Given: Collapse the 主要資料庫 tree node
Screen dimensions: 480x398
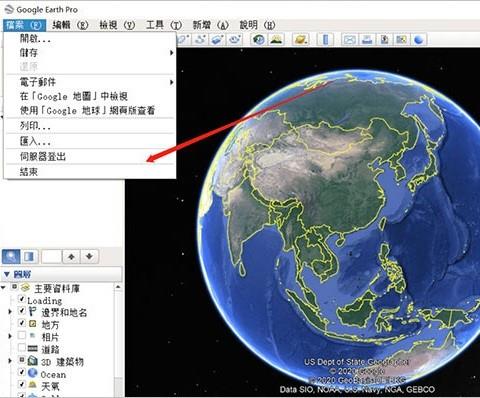Looking at the screenshot, I should pos(3,287).
